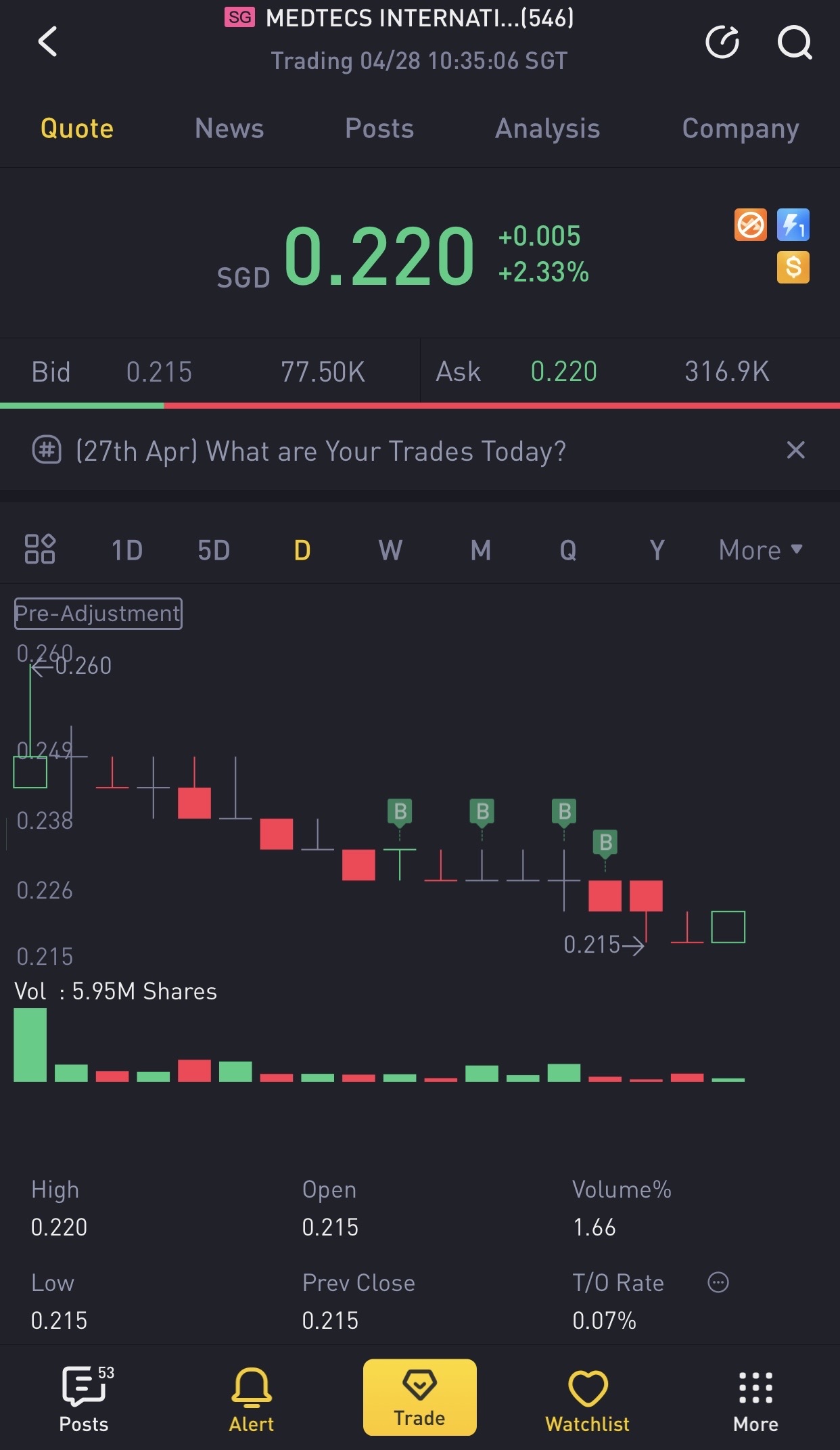Switch to the News tab

(229, 129)
